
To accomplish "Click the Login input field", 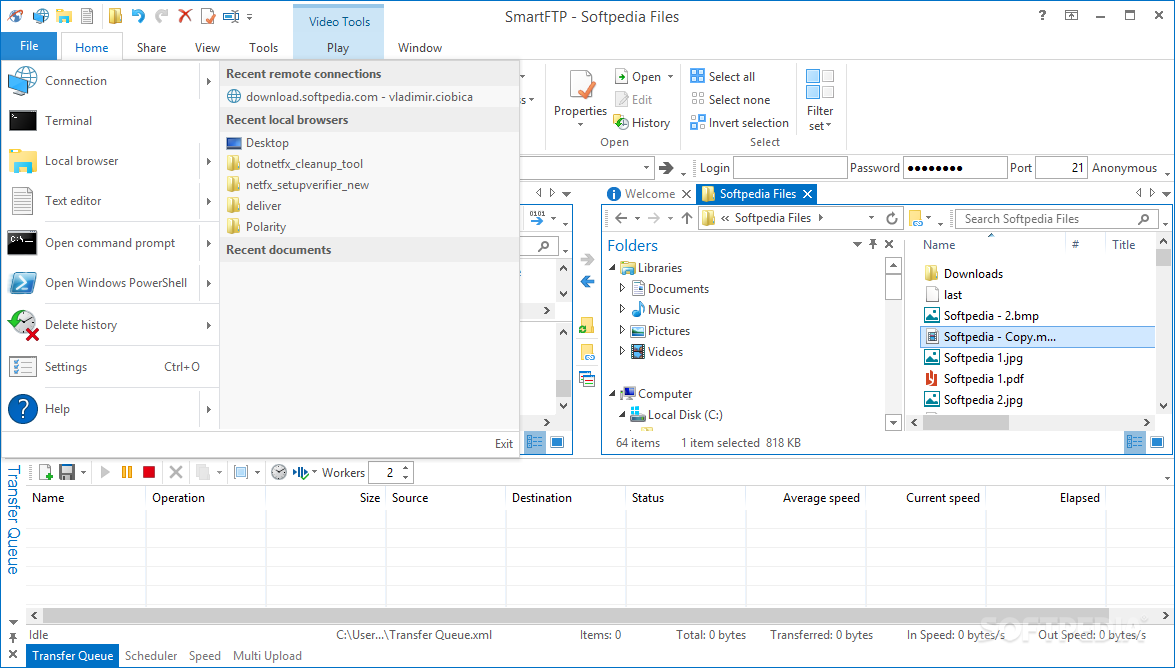I will (790, 168).
